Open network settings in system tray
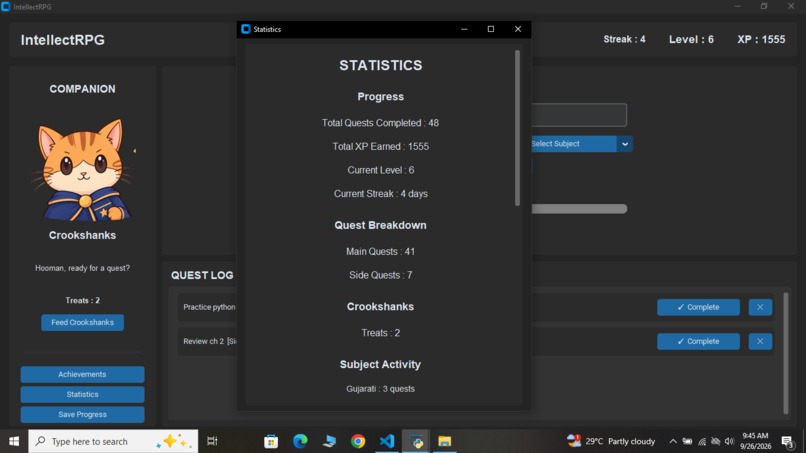This screenshot has width=806, height=453. click(x=702, y=441)
